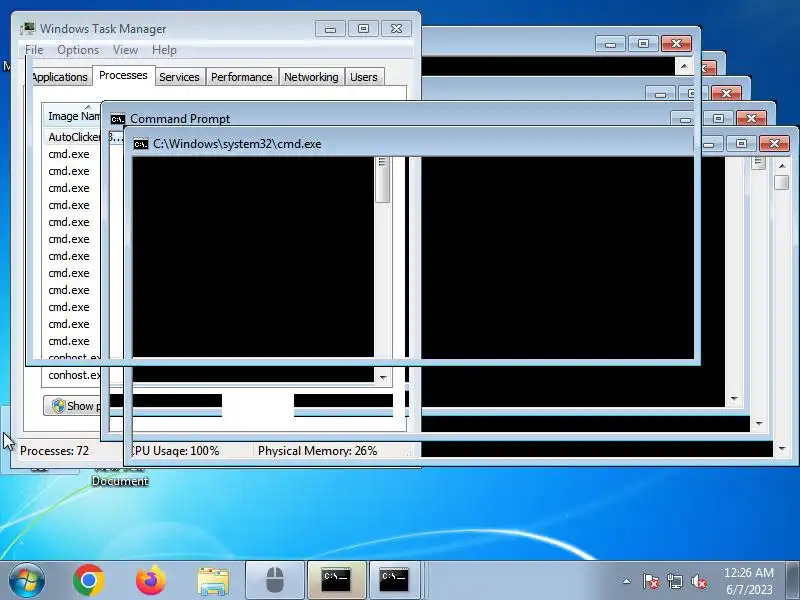The width and height of the screenshot is (800, 600).
Task: Click the Task Manager title bar icon
Action: [x=28, y=28]
